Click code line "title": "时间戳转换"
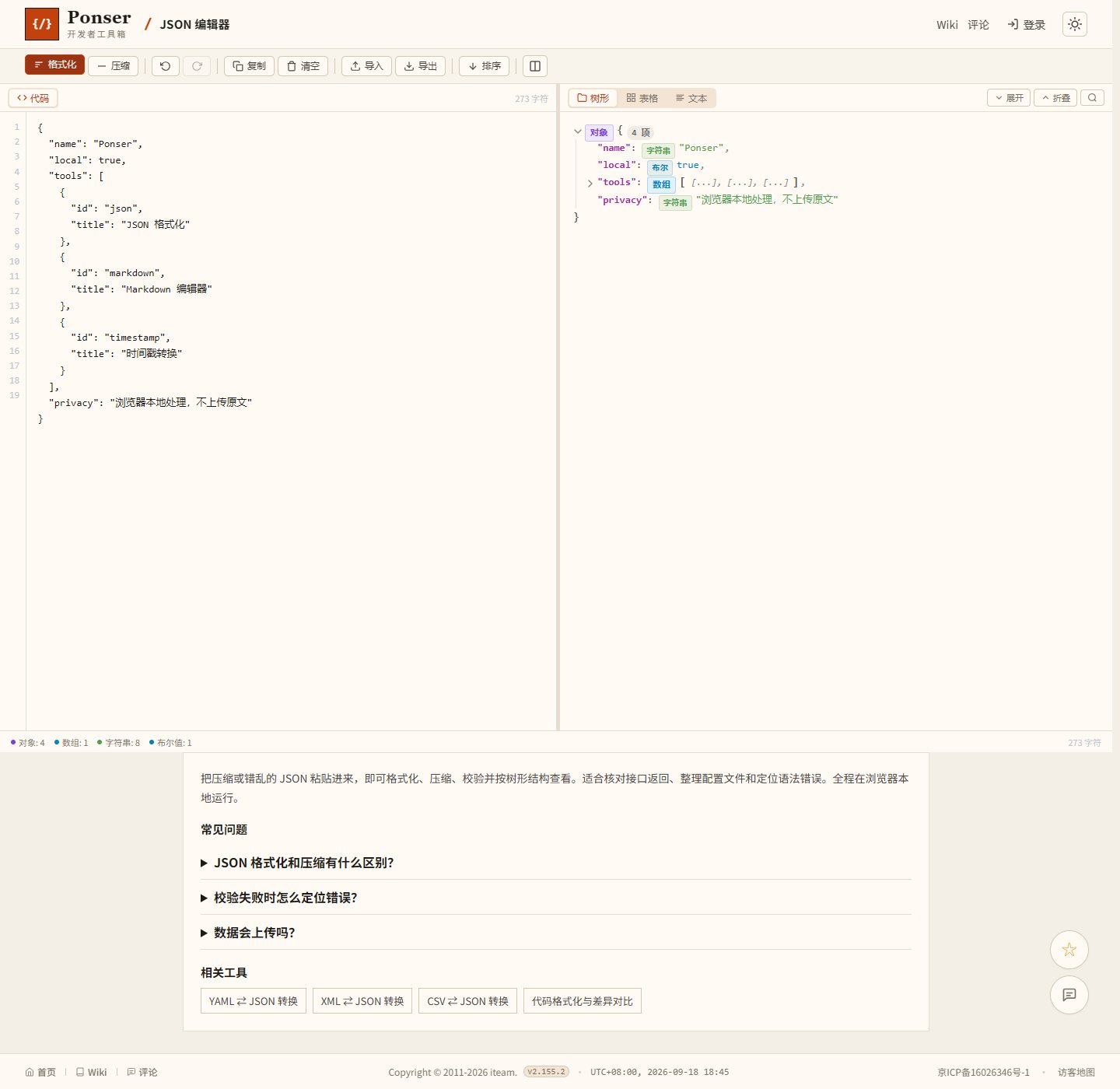The width and height of the screenshot is (1120, 1089). tap(127, 354)
